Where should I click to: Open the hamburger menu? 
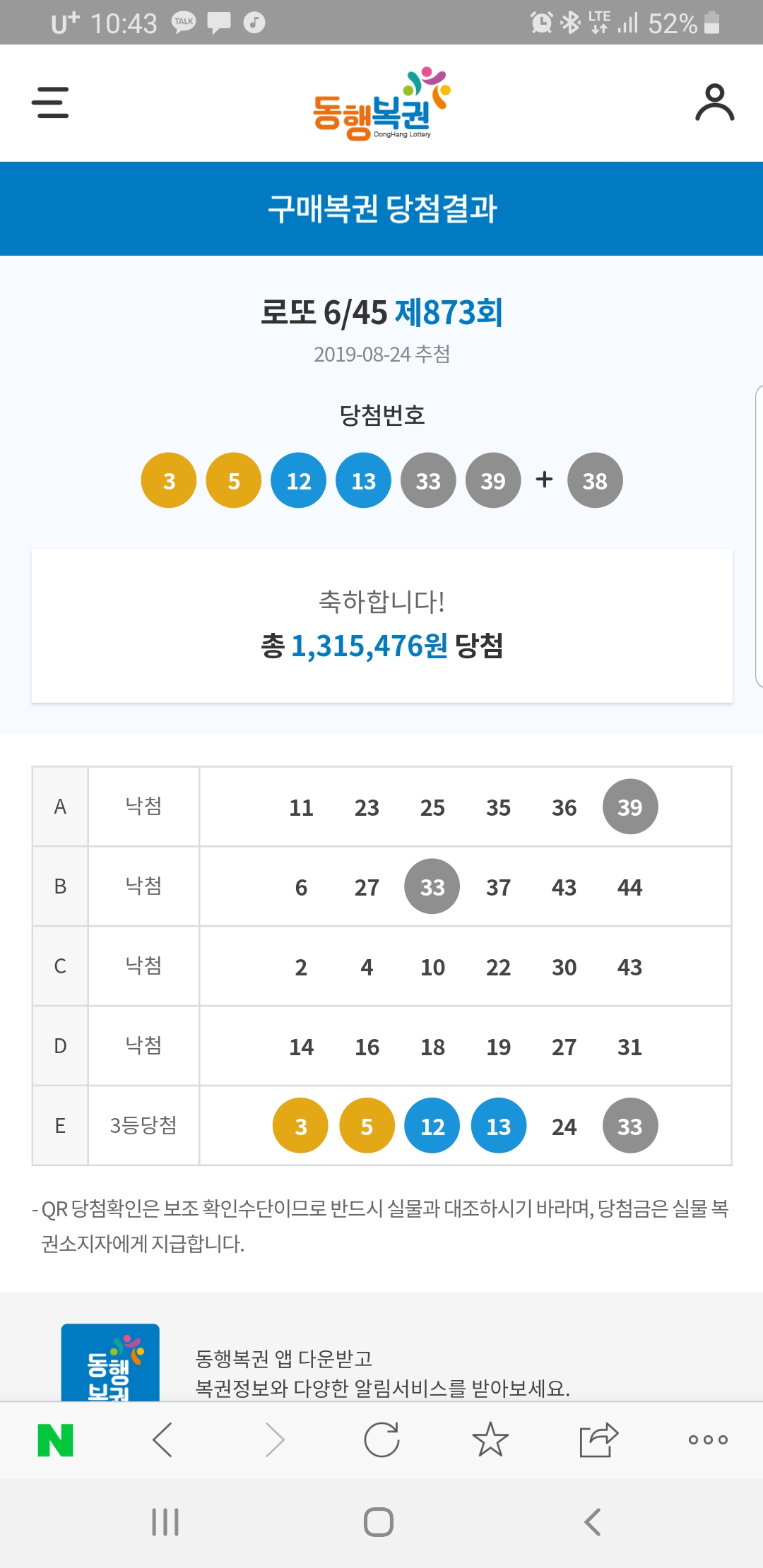point(50,102)
